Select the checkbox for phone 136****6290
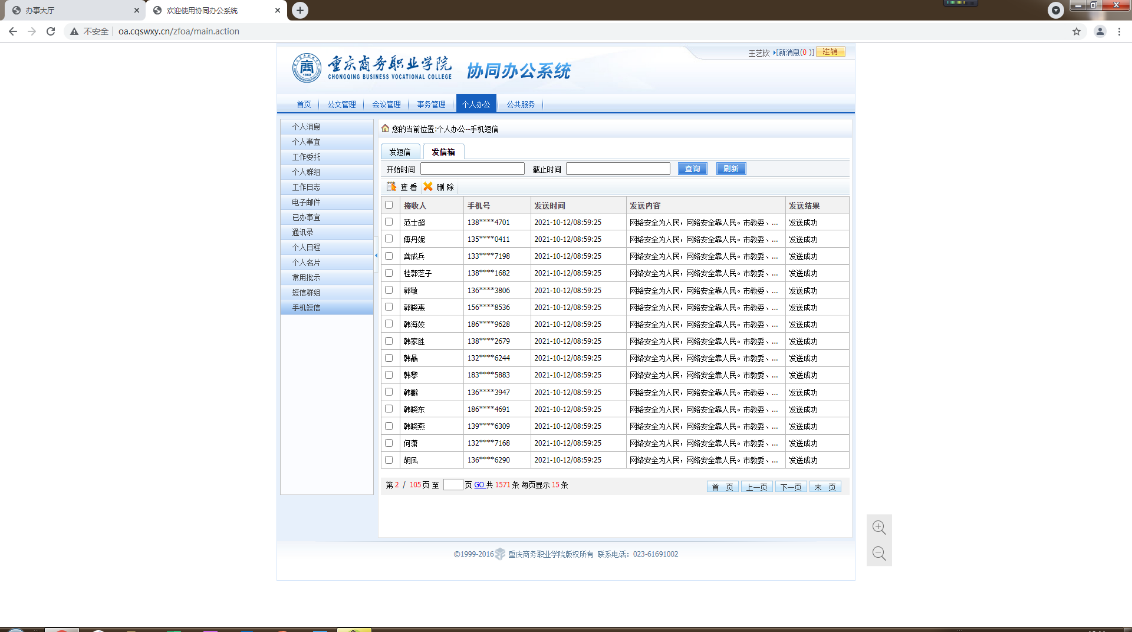This screenshot has height=632, width=1132. click(x=389, y=460)
